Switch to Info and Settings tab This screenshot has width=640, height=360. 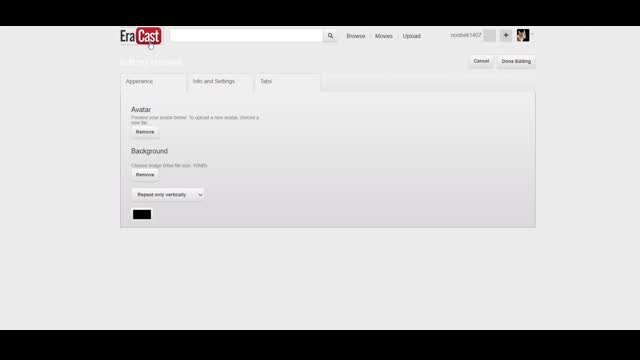pos(219,82)
